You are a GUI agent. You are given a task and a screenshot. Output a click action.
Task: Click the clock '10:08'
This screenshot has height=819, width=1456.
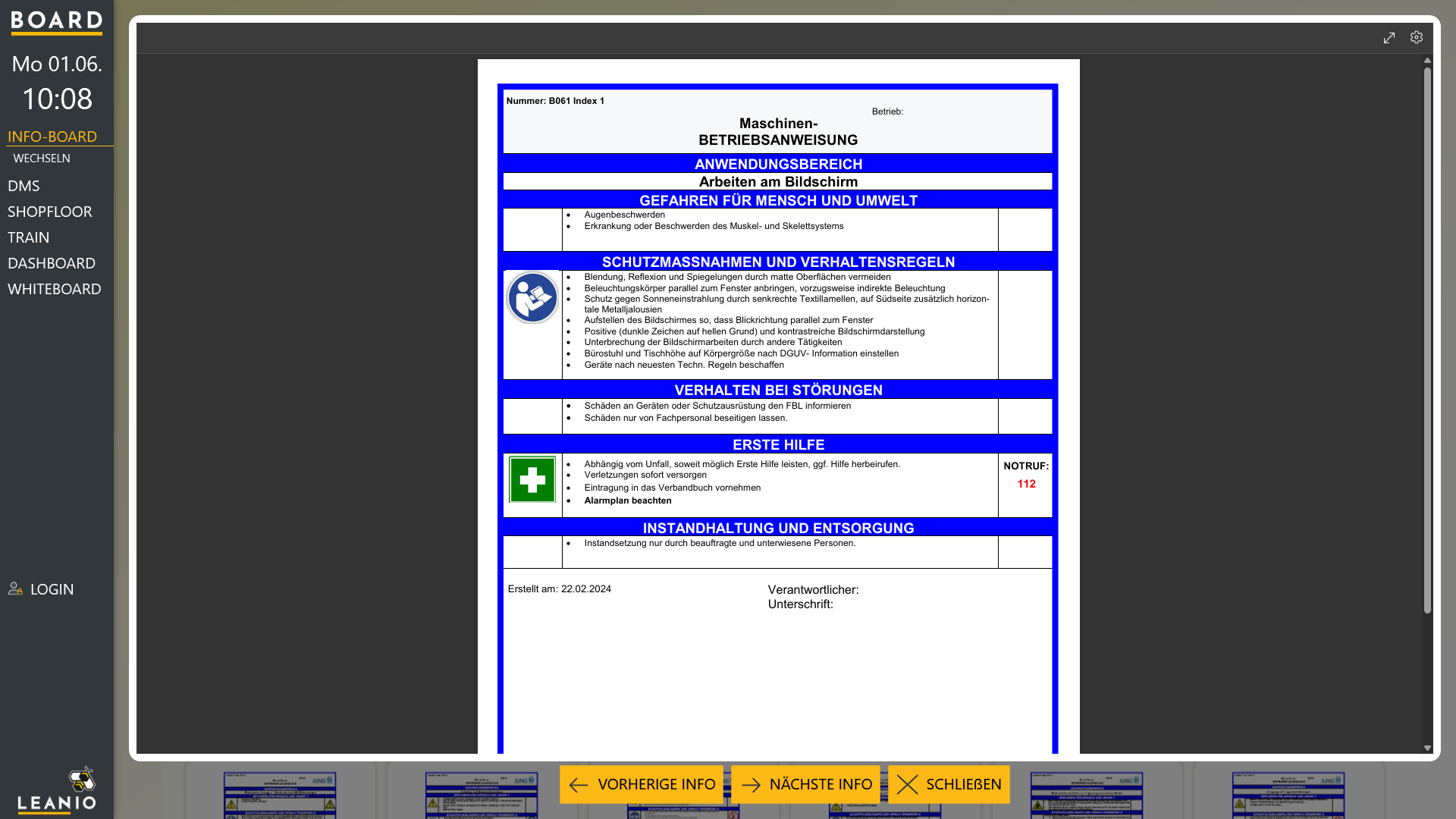coord(57,99)
